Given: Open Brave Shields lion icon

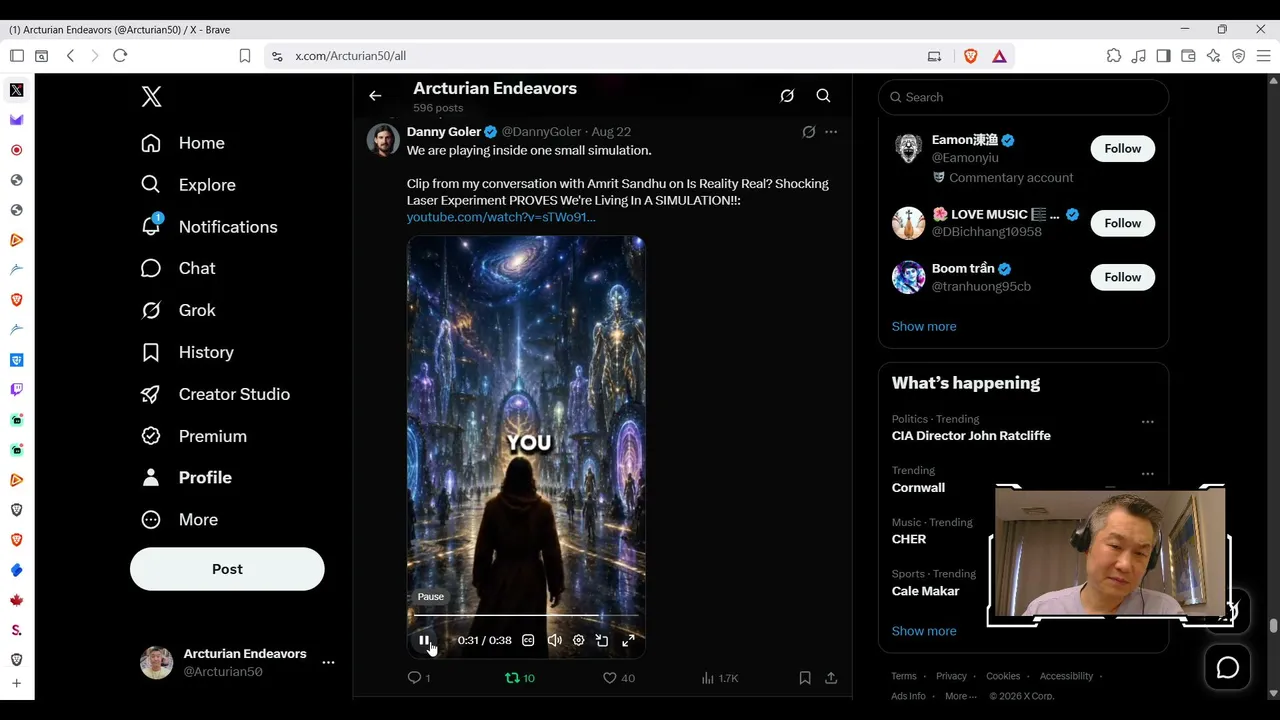Looking at the screenshot, I should pos(970,56).
